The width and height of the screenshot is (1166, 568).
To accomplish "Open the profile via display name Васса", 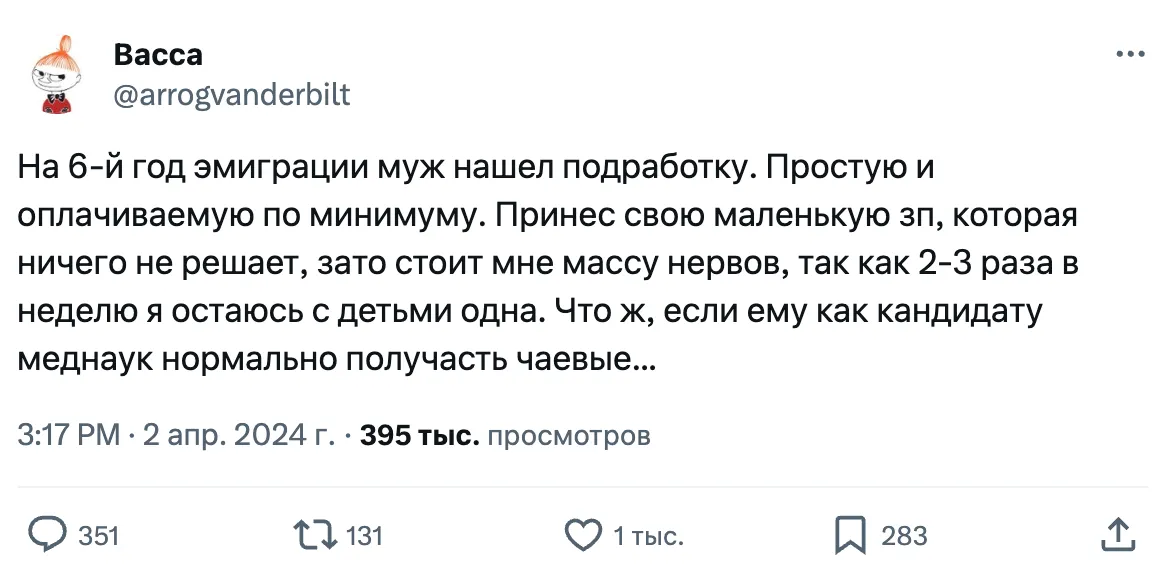I will coord(158,55).
